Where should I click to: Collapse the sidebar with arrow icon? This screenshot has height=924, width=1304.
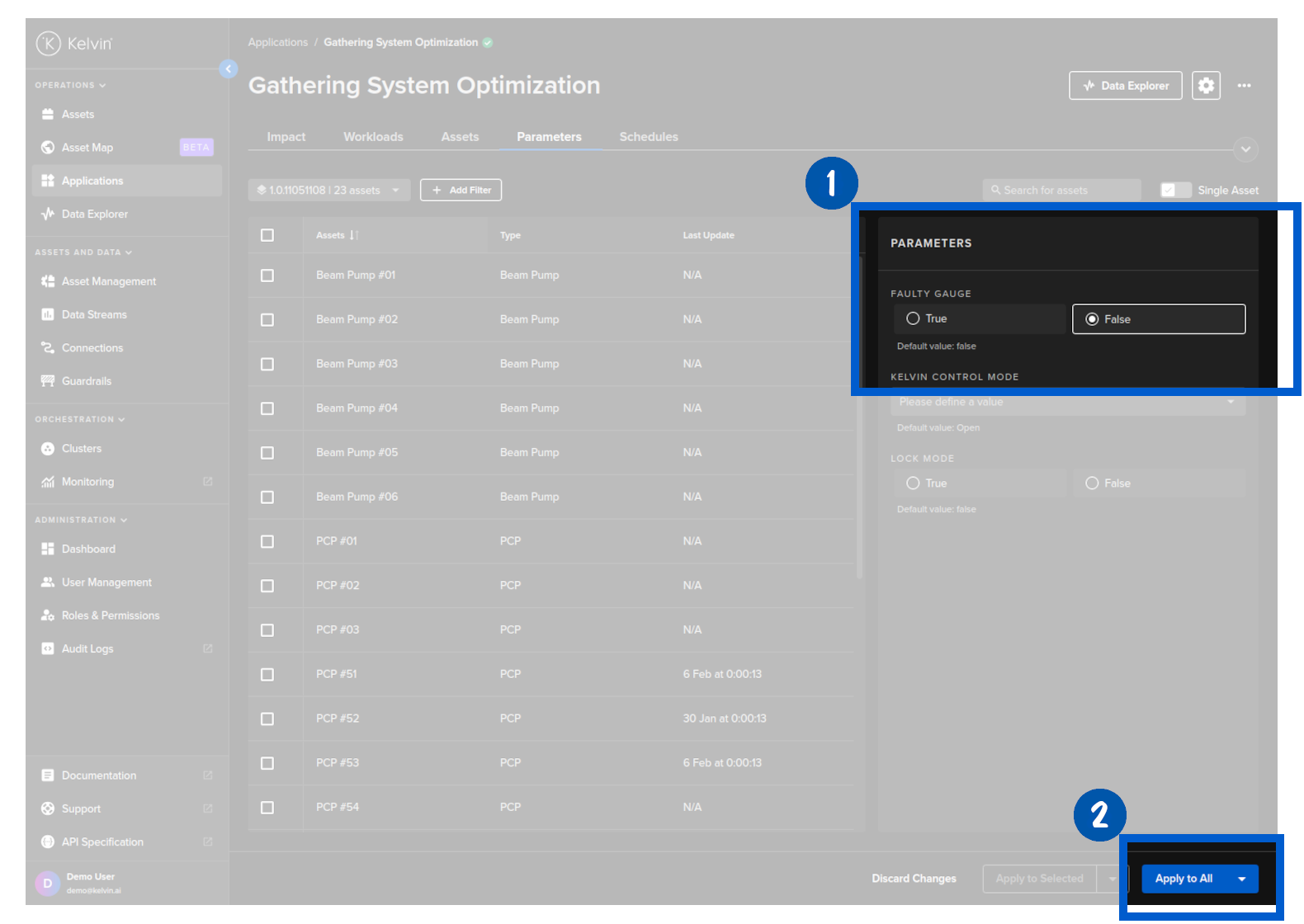[x=229, y=69]
